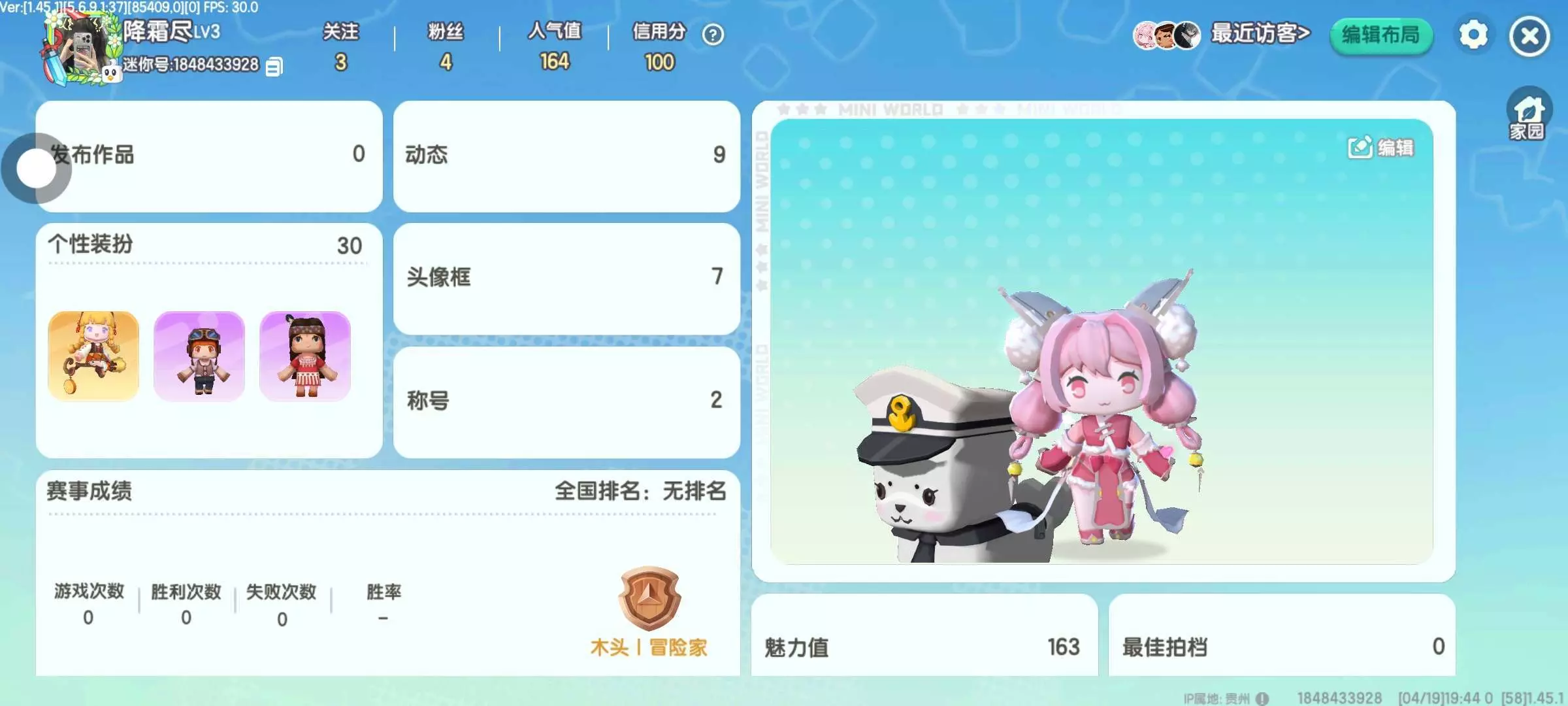
Task: Click the 编辑布局 edit layout button
Action: coord(1381,35)
